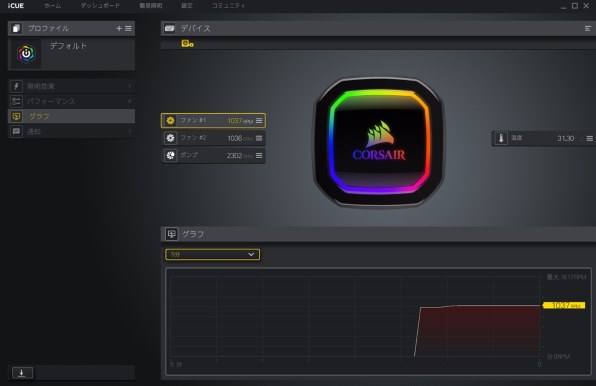
Task: Click the グラフ panel header icon
Action: click(171, 234)
